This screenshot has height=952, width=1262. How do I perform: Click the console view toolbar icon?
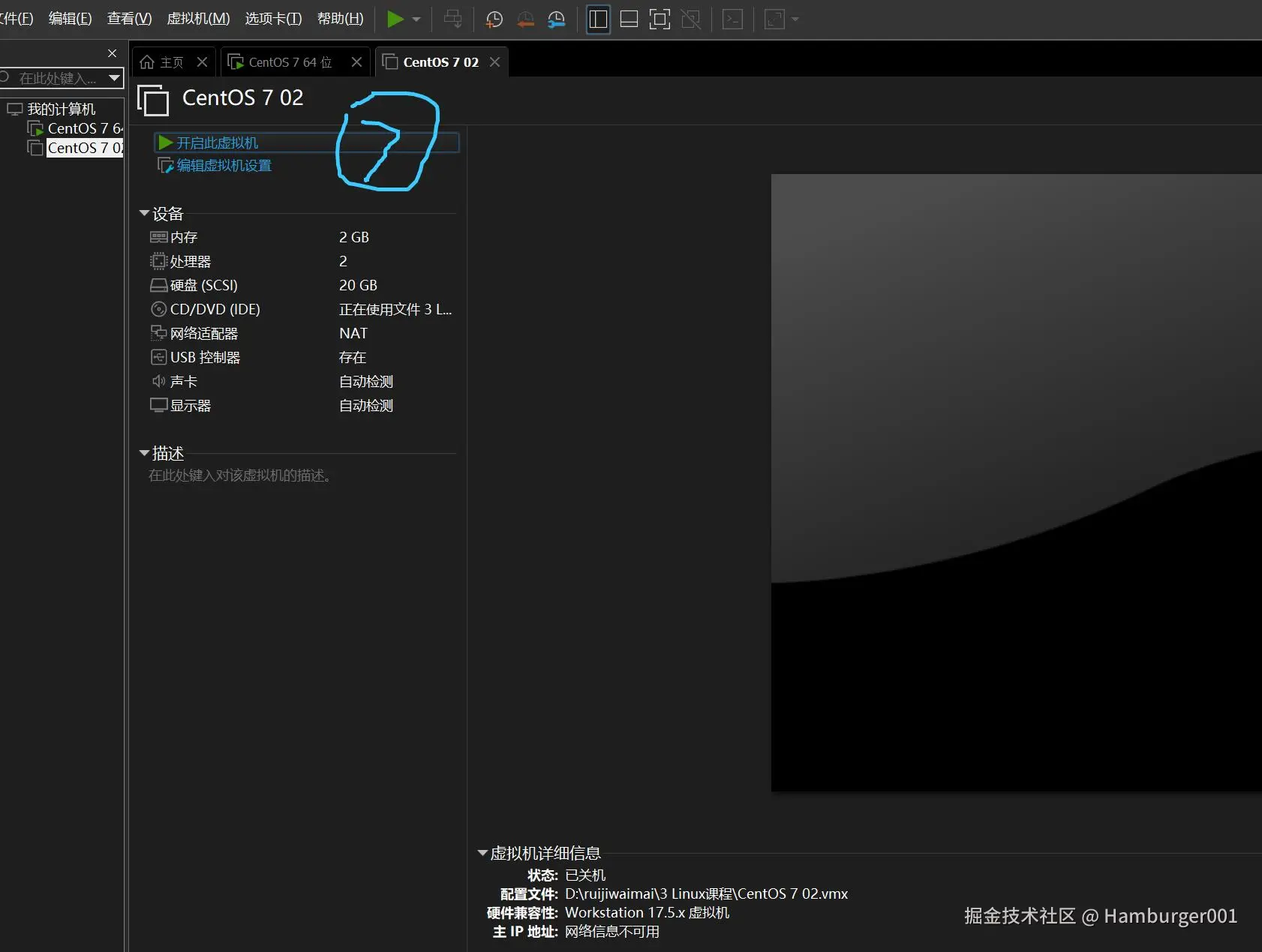click(732, 19)
